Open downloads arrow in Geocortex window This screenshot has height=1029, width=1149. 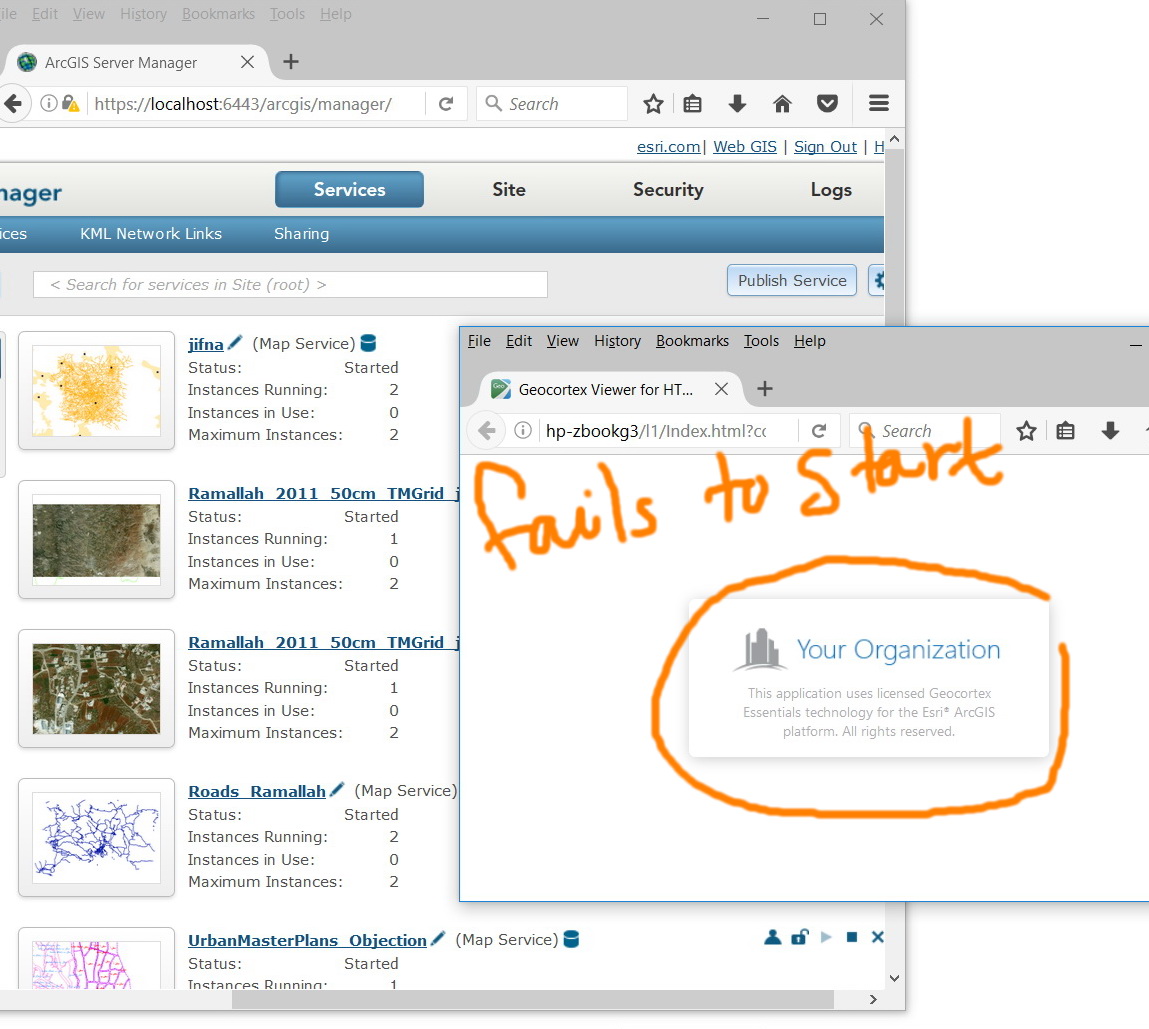1110,431
